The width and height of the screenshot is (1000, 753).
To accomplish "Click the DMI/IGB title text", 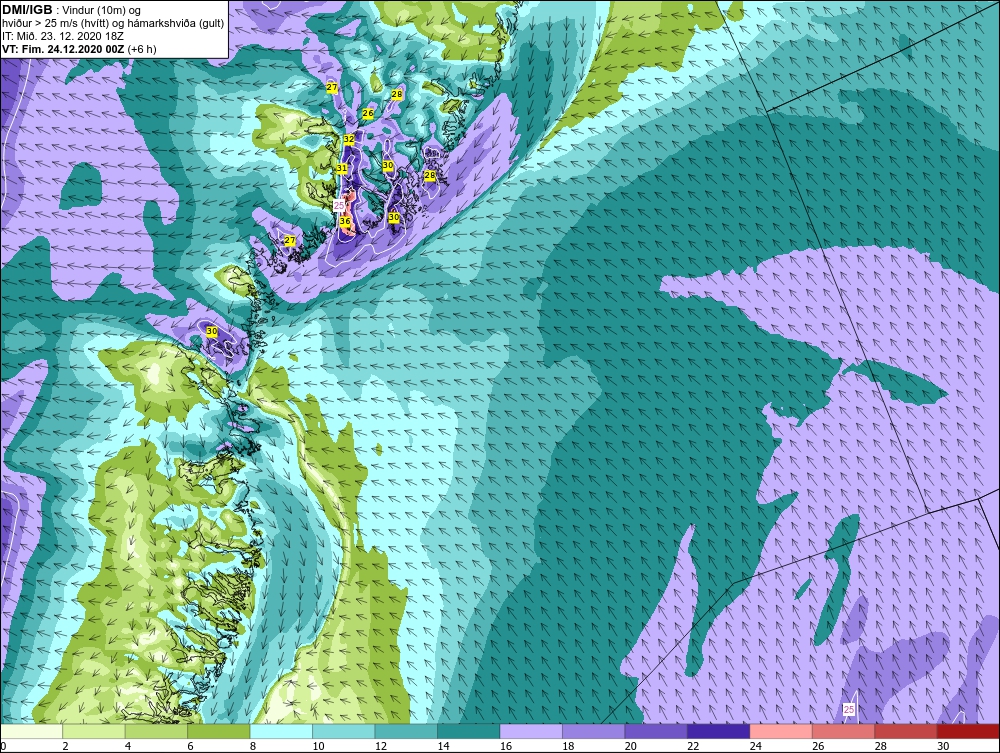I will point(27,10).
